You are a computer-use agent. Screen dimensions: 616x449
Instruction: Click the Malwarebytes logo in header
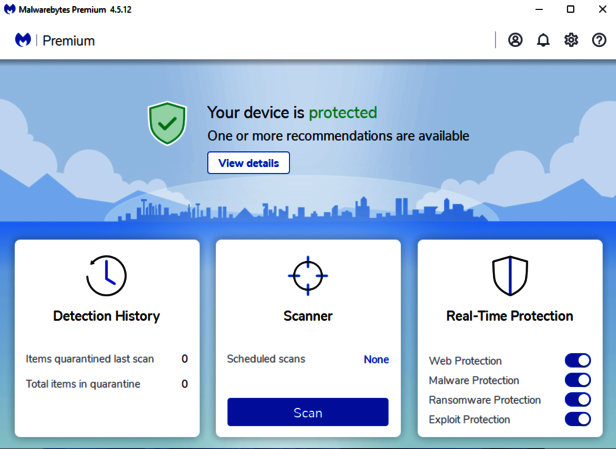[23, 40]
